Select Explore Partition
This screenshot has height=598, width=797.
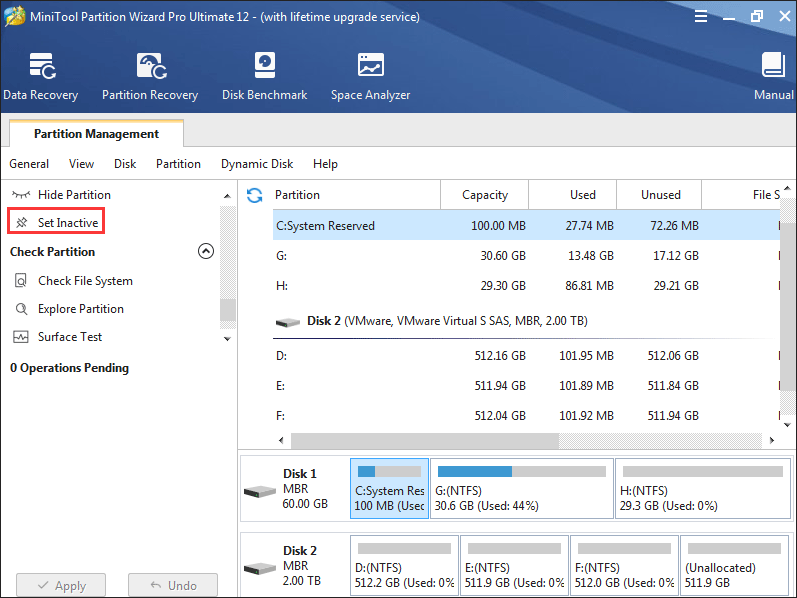pos(81,309)
